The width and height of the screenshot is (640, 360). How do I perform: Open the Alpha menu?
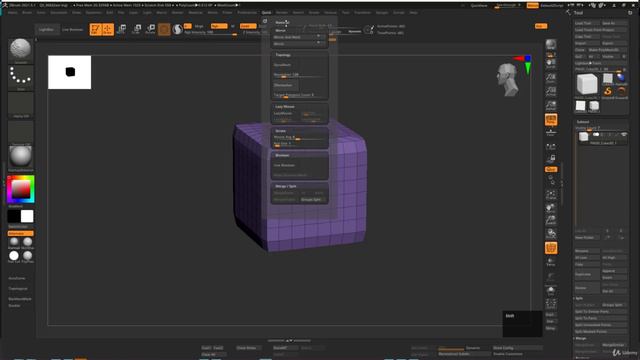pyautogui.click(x=13, y=13)
